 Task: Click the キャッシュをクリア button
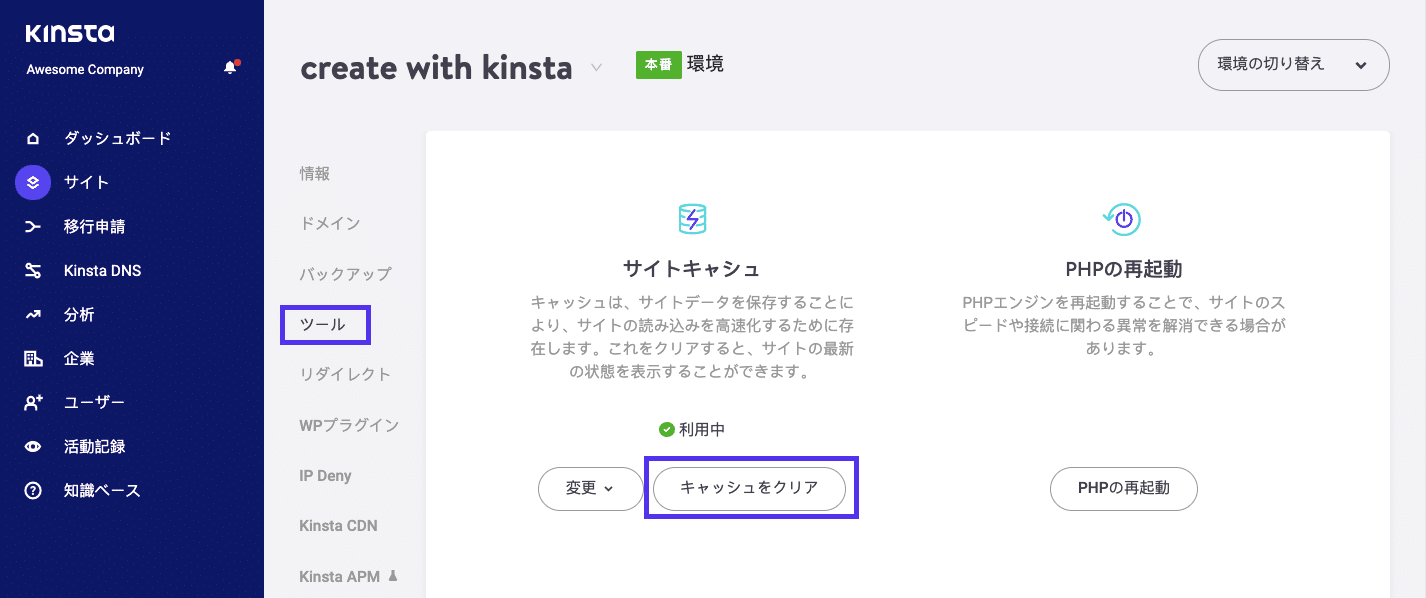coord(749,489)
